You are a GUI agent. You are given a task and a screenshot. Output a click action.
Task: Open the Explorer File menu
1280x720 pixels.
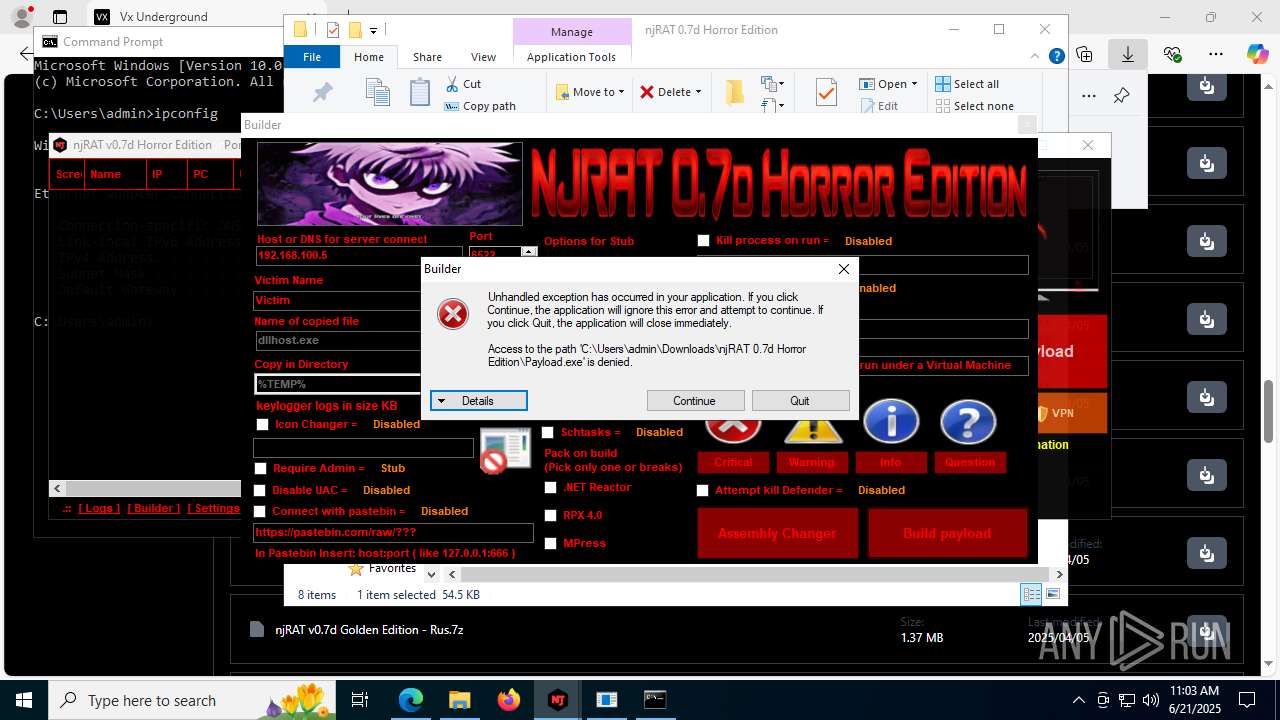click(x=312, y=57)
